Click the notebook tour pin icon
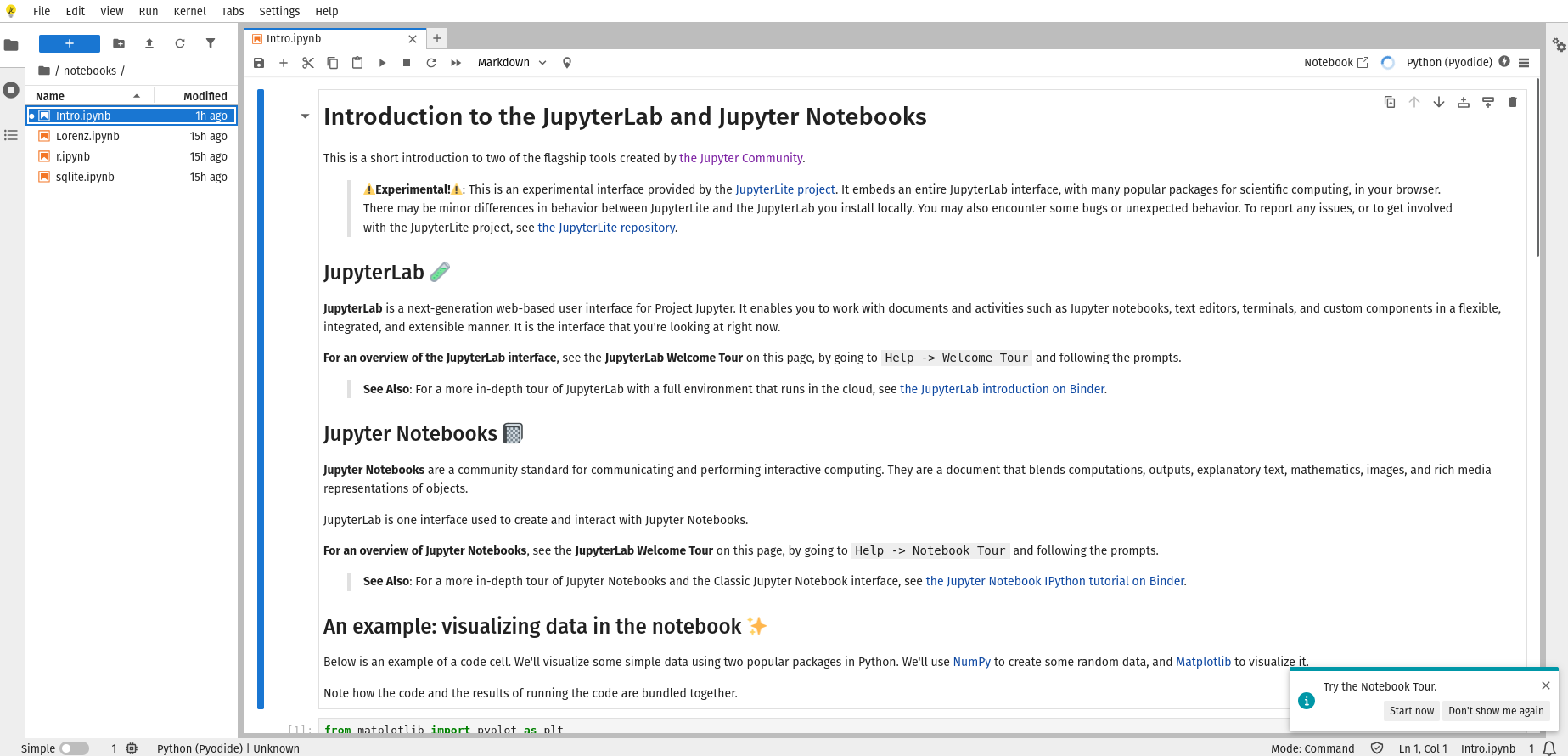Image resolution: width=1568 pixels, height=756 pixels. 567,63
